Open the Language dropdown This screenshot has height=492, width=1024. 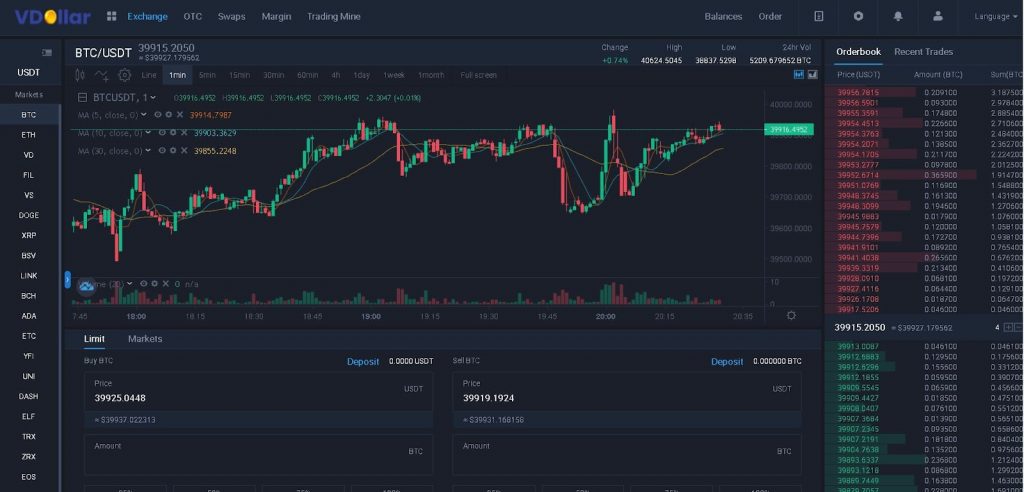[995, 16]
